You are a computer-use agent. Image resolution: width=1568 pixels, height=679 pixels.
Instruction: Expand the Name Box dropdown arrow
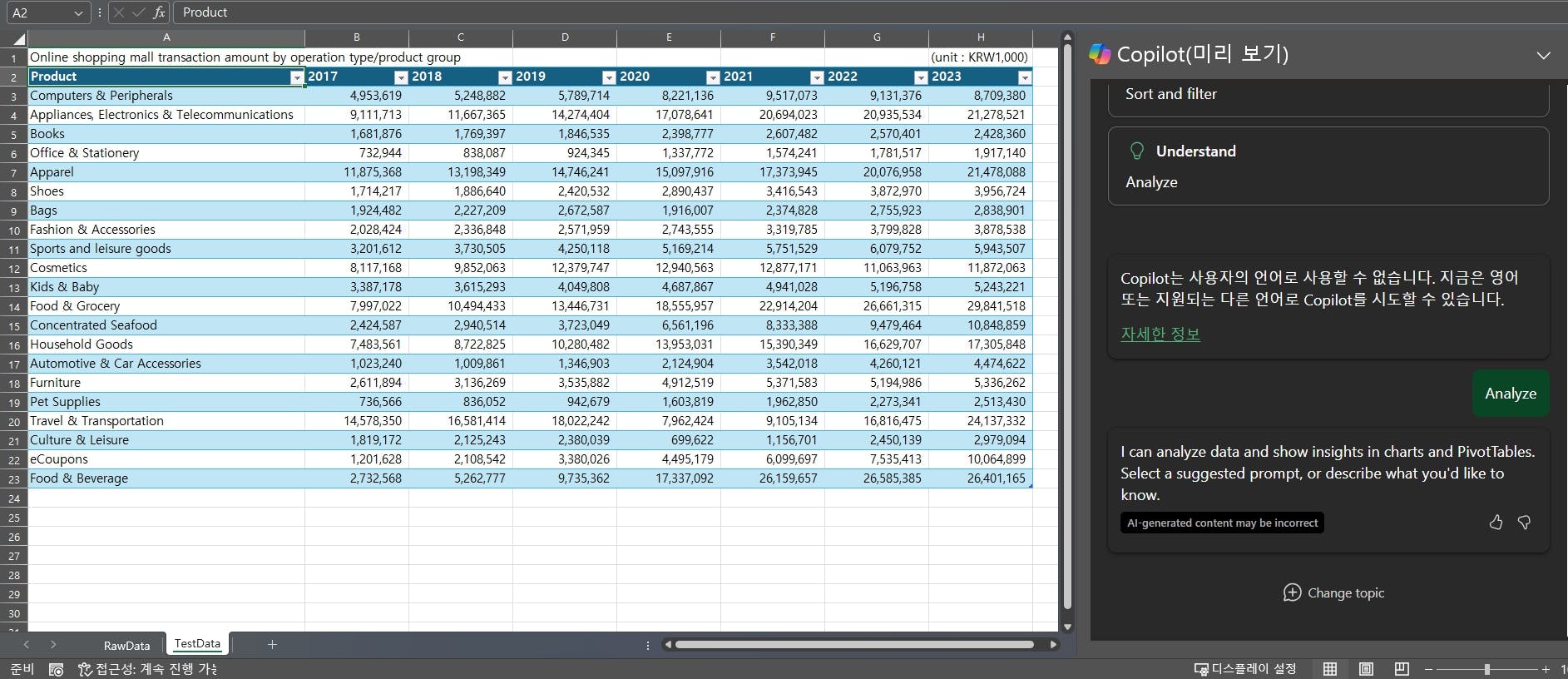[x=78, y=13]
